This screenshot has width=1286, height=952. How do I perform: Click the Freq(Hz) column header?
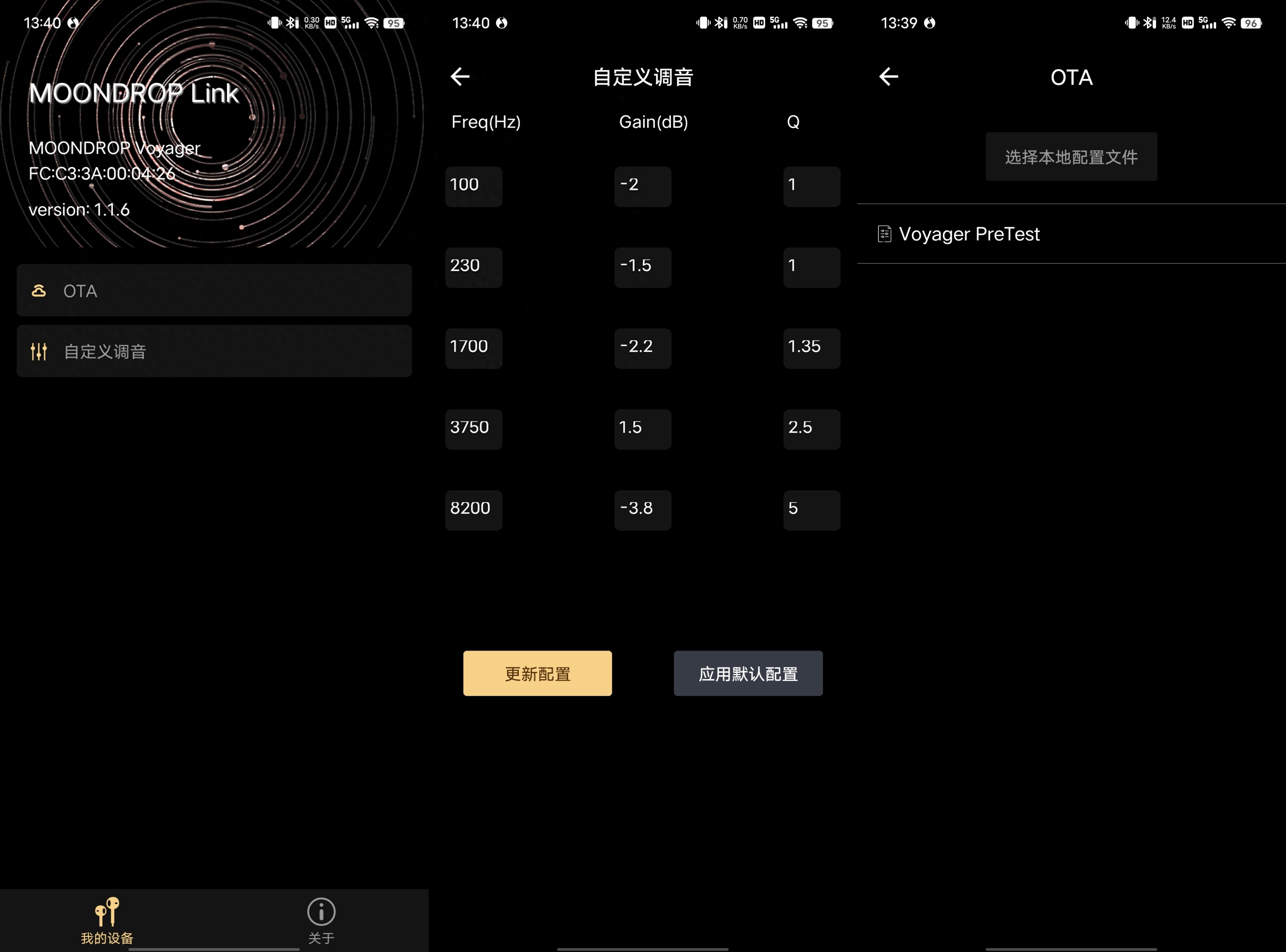point(486,122)
